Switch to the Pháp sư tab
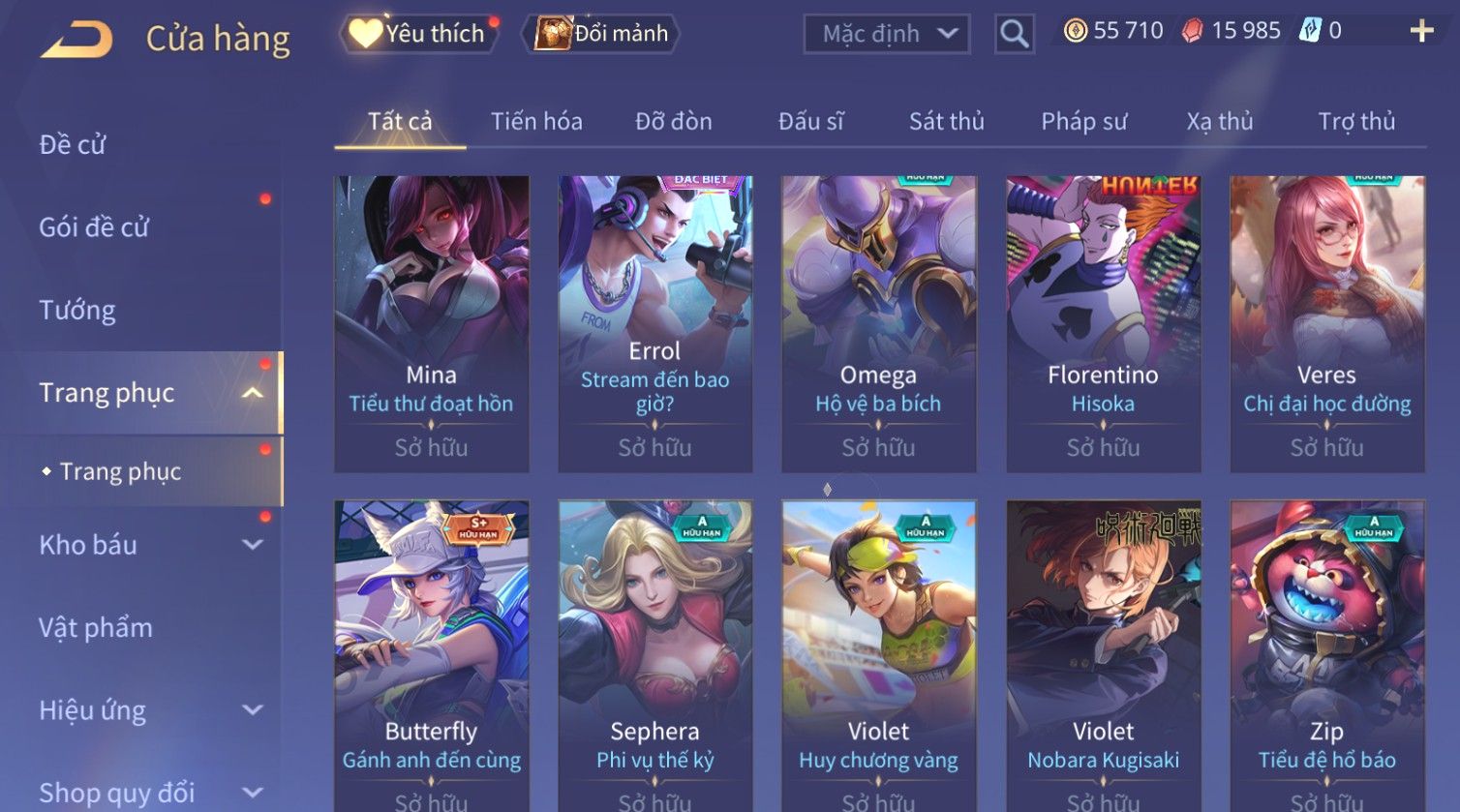This screenshot has width=1460, height=812. click(1084, 121)
